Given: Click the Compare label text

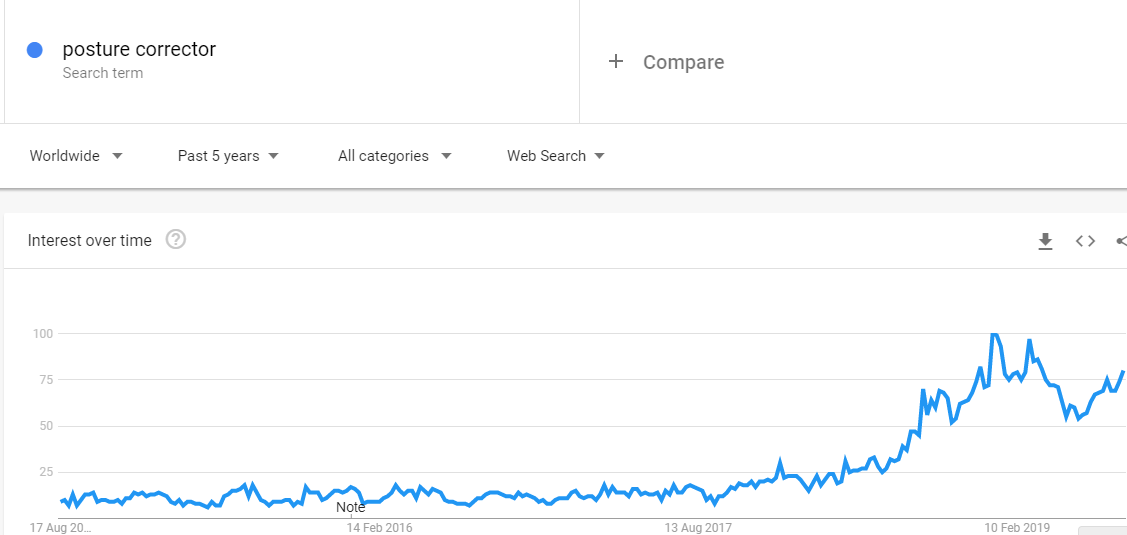Looking at the screenshot, I should pos(683,62).
